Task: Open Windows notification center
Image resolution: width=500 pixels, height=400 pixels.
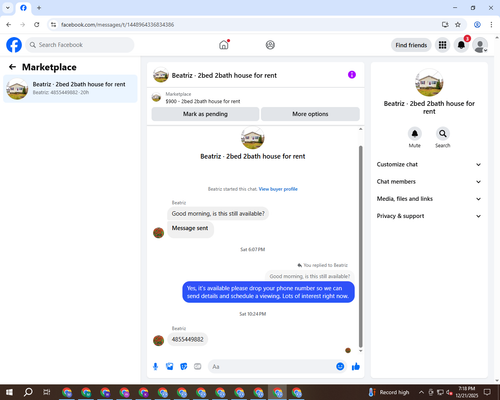Action: coord(487,392)
